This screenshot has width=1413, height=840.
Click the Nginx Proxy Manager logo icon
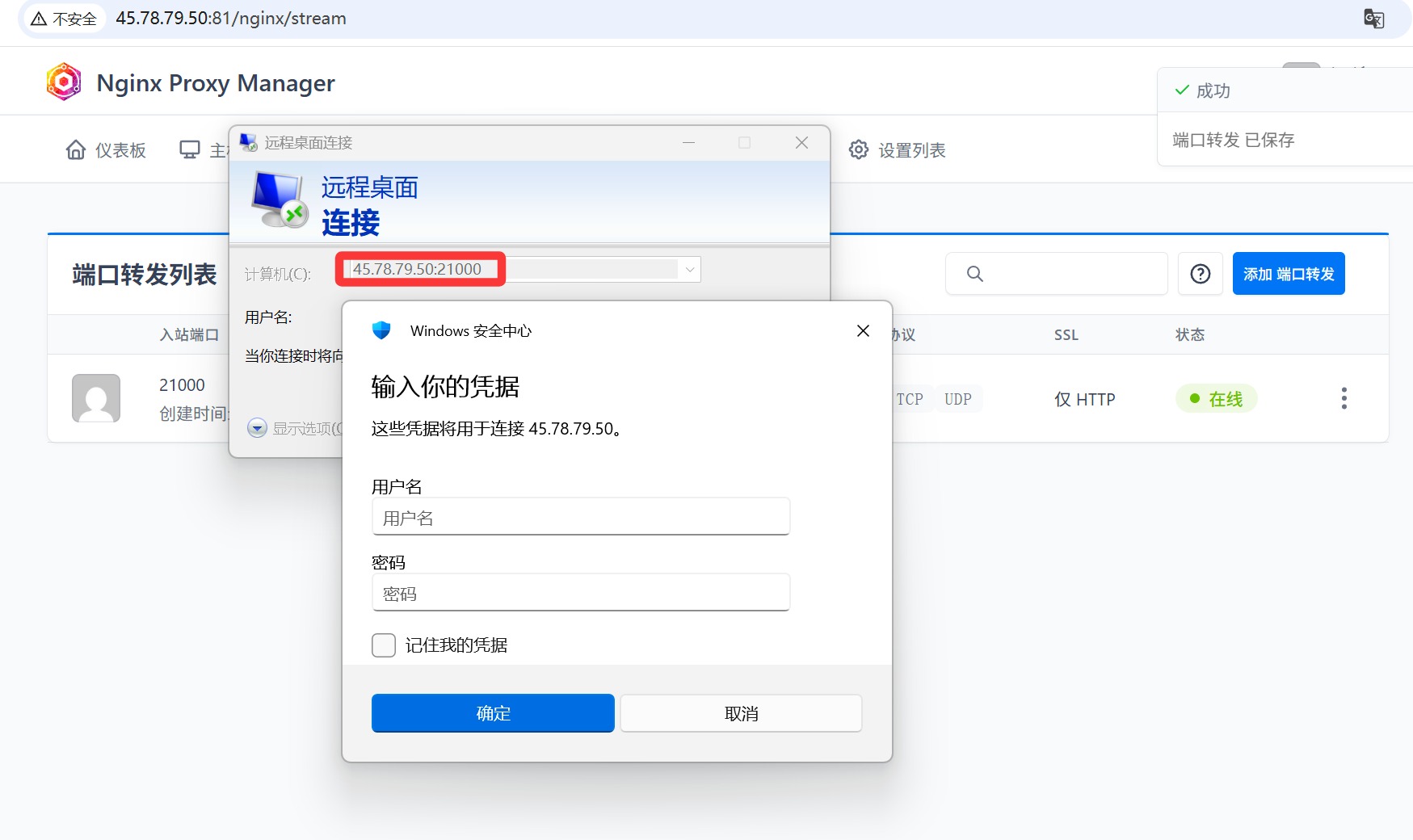click(64, 82)
